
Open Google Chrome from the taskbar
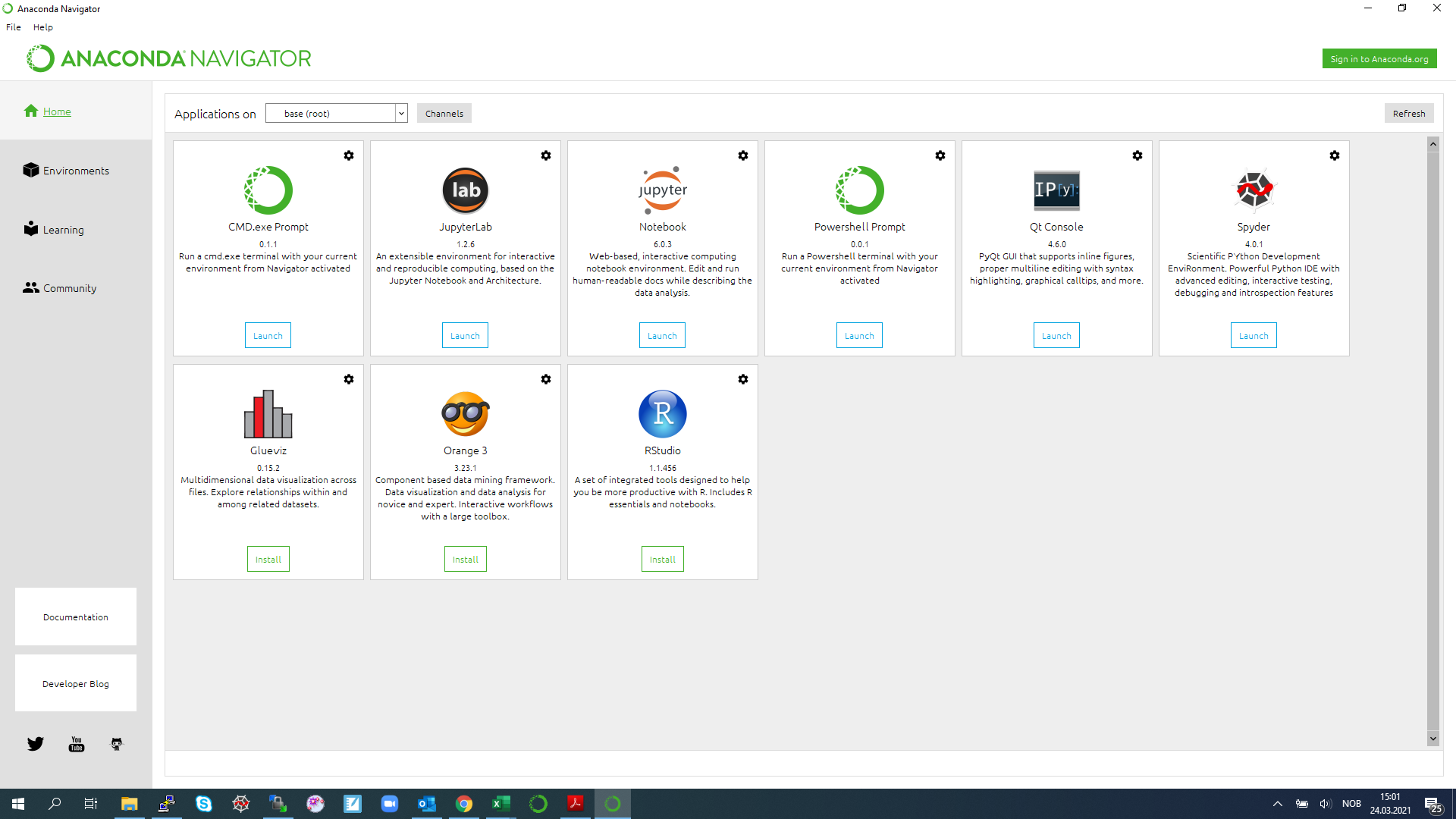click(x=464, y=804)
